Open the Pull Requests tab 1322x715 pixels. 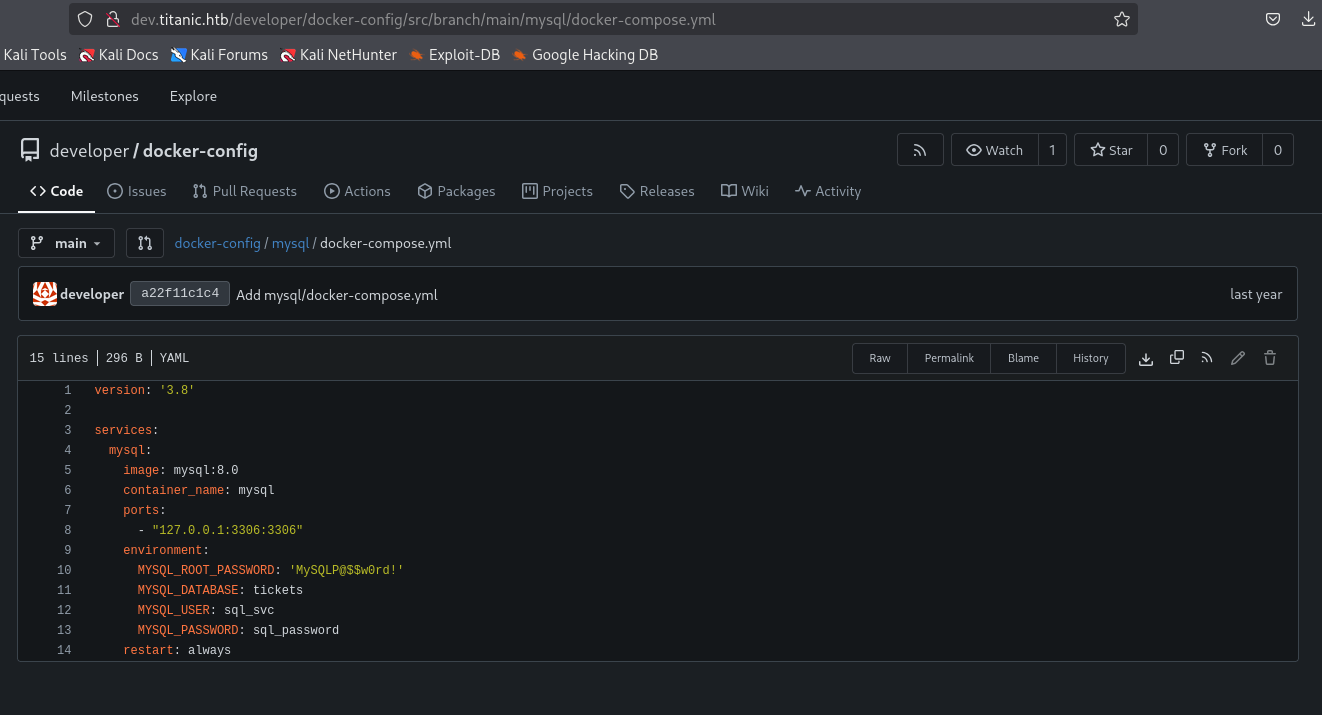click(x=245, y=191)
